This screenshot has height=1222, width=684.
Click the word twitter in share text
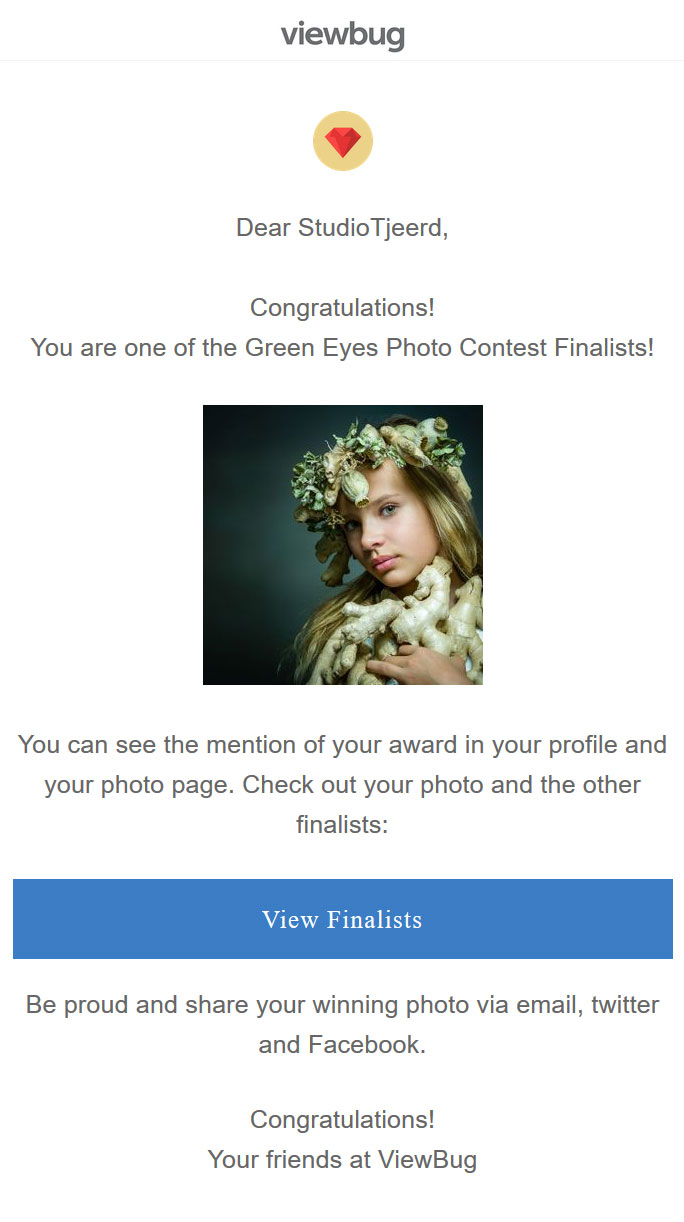(x=625, y=1005)
